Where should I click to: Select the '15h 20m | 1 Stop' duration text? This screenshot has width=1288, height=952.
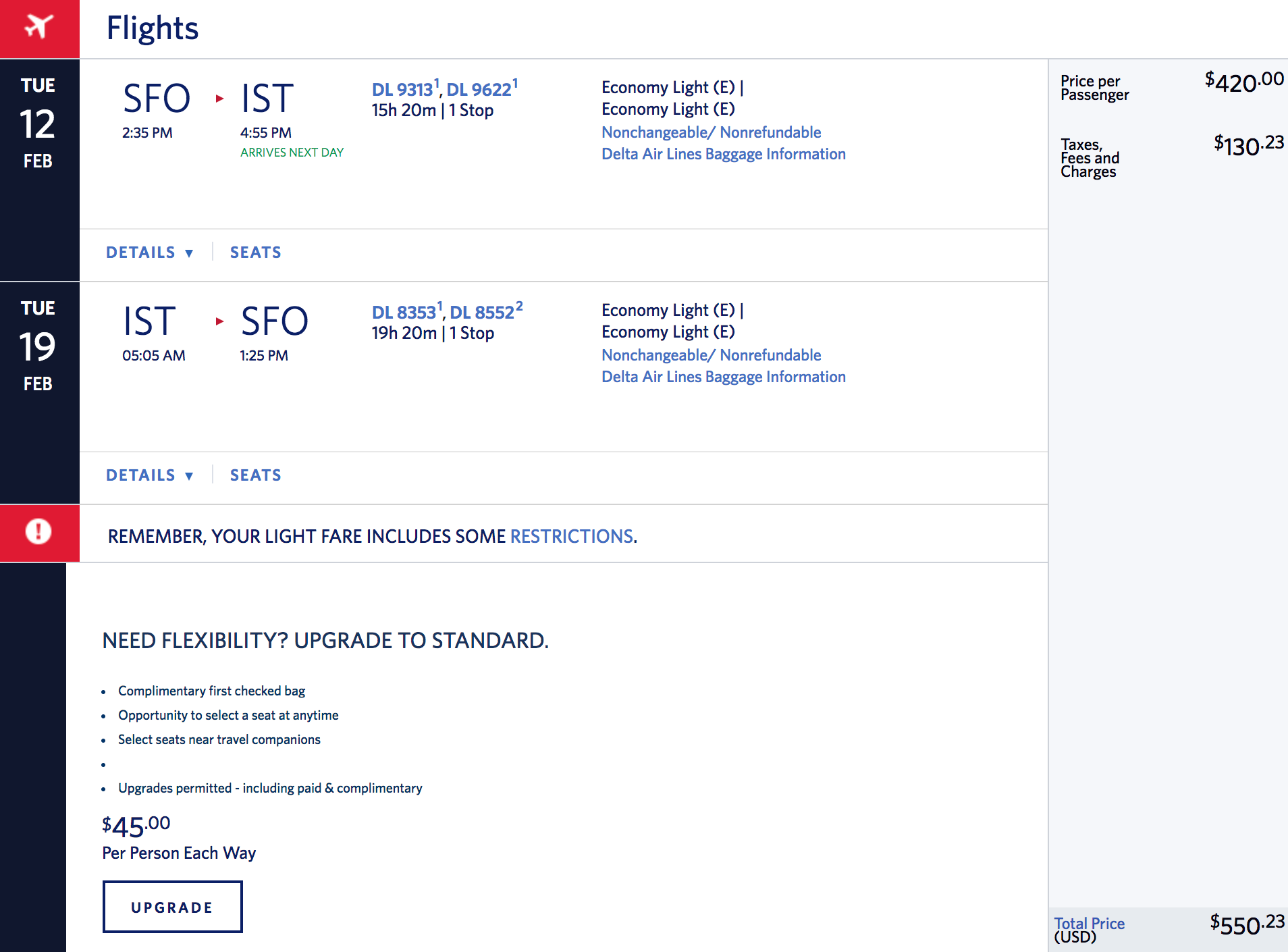433,110
